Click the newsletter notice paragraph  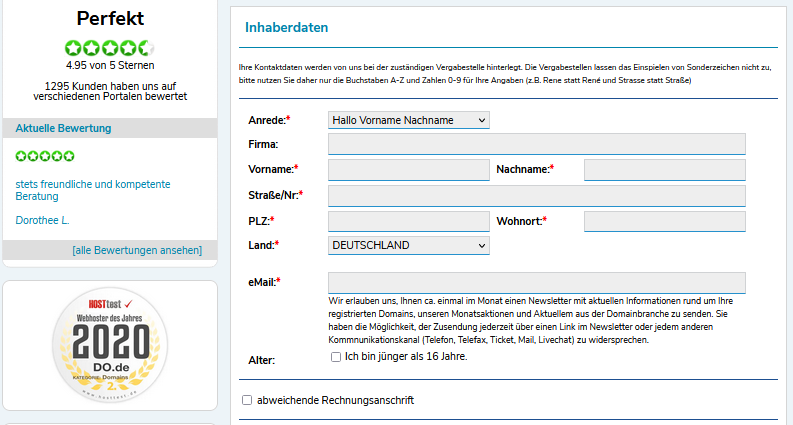[x=531, y=320]
